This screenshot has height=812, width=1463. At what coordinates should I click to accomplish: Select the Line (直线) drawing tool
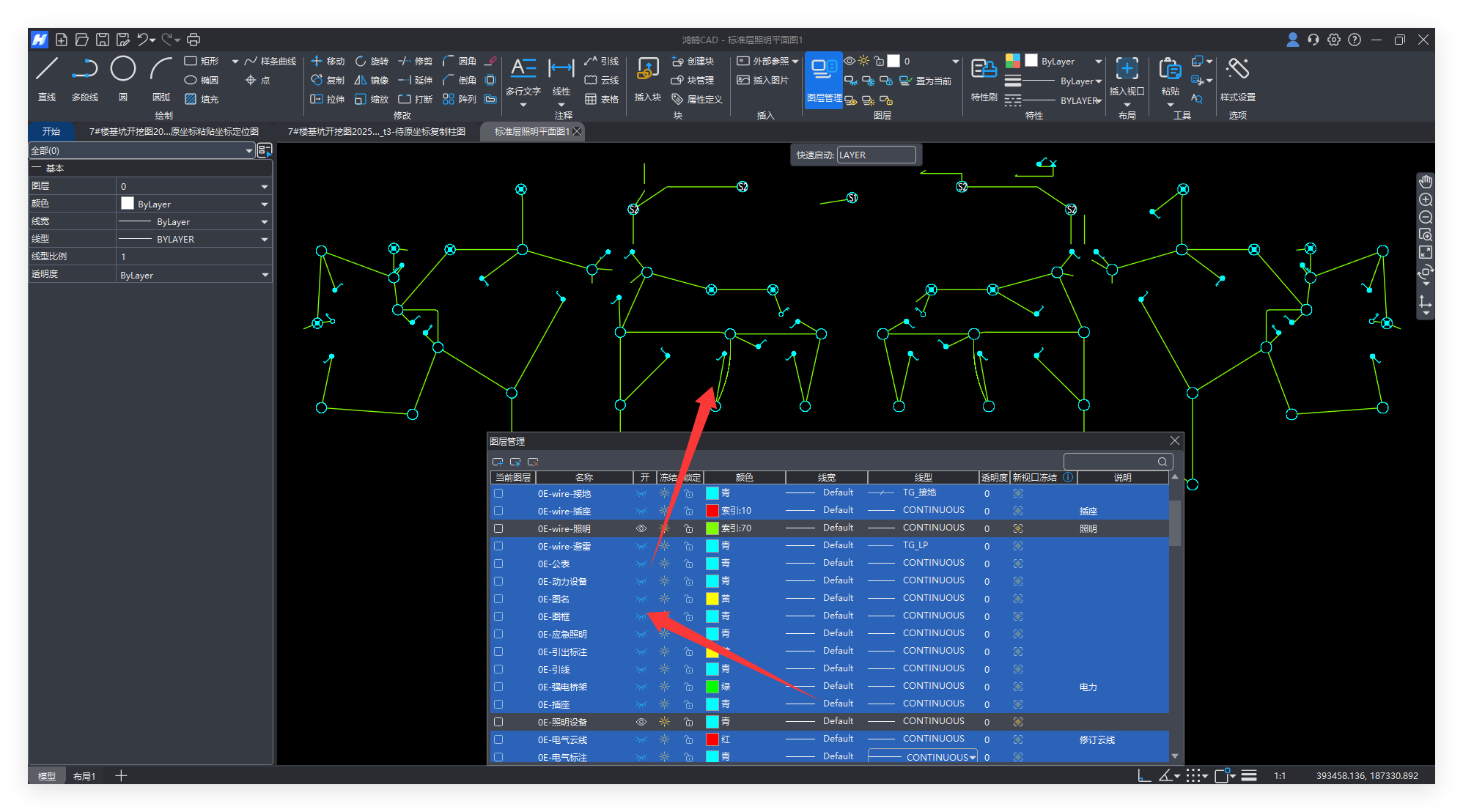click(x=47, y=70)
